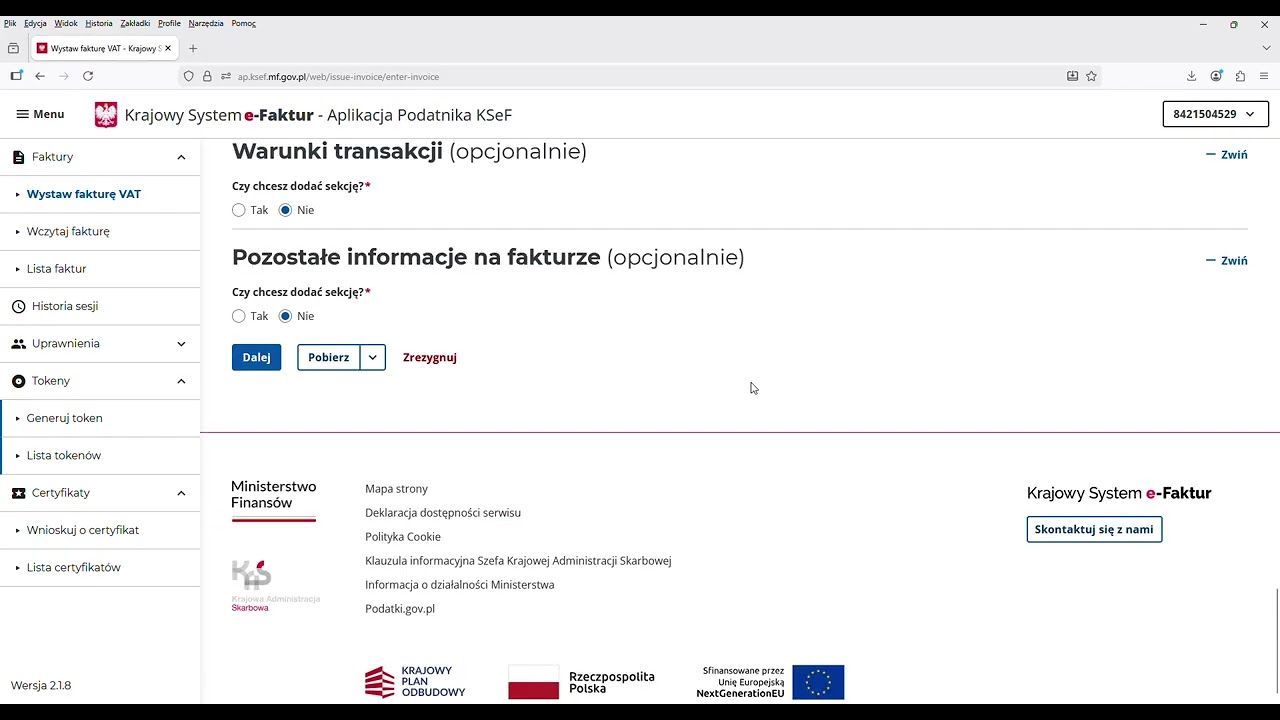This screenshot has width=1280, height=720.
Task: Open Polityka Cookie footer link
Action: pyautogui.click(x=403, y=537)
